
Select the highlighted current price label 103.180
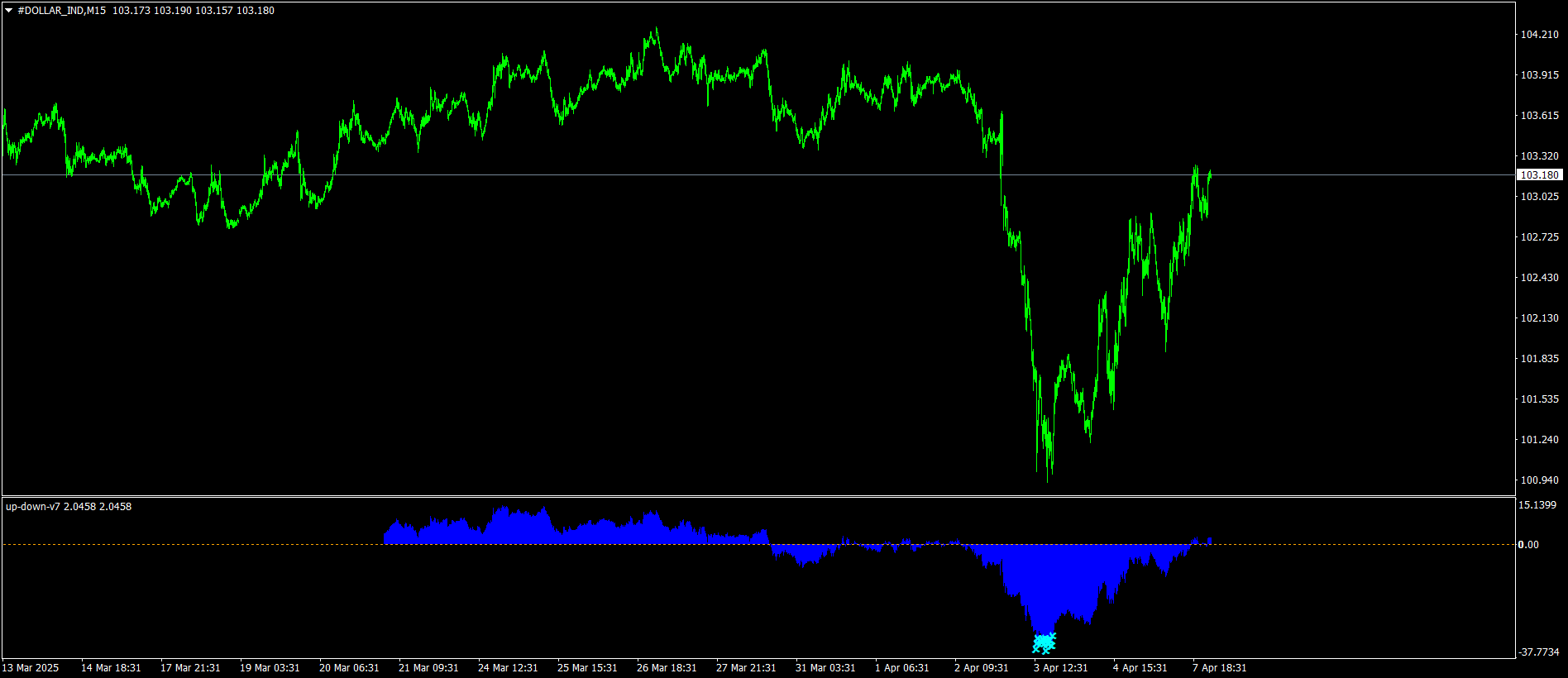click(1540, 175)
